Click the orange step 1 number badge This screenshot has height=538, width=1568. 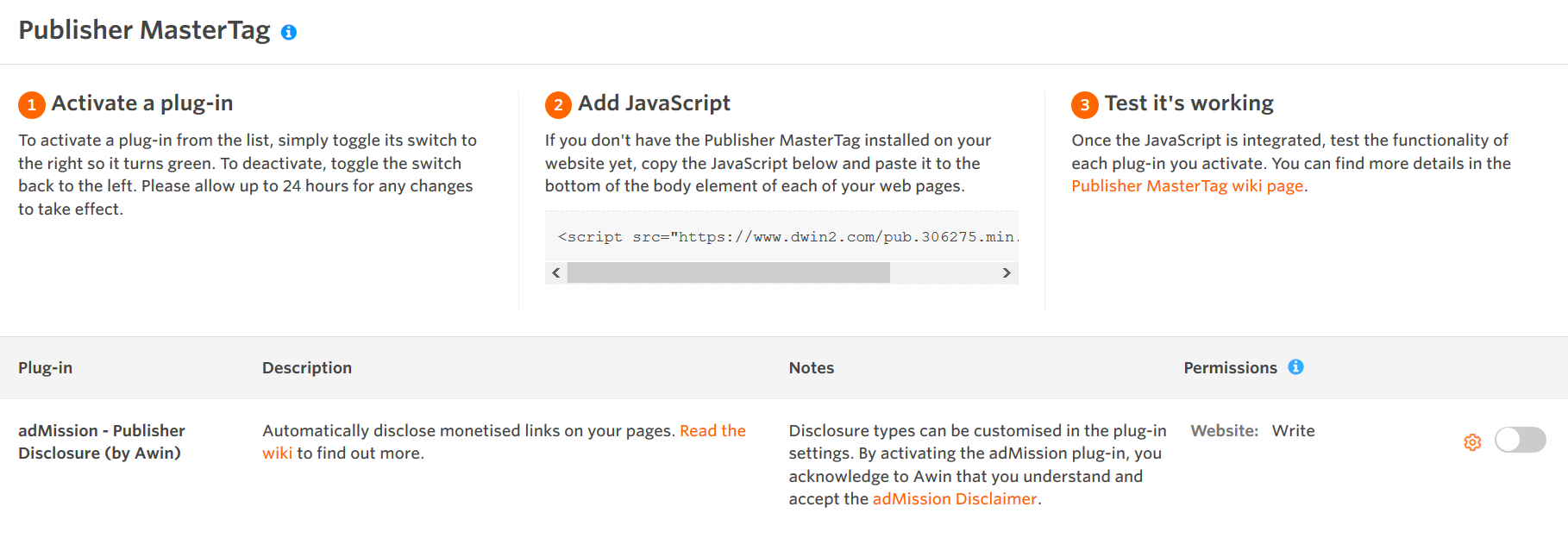click(x=32, y=105)
